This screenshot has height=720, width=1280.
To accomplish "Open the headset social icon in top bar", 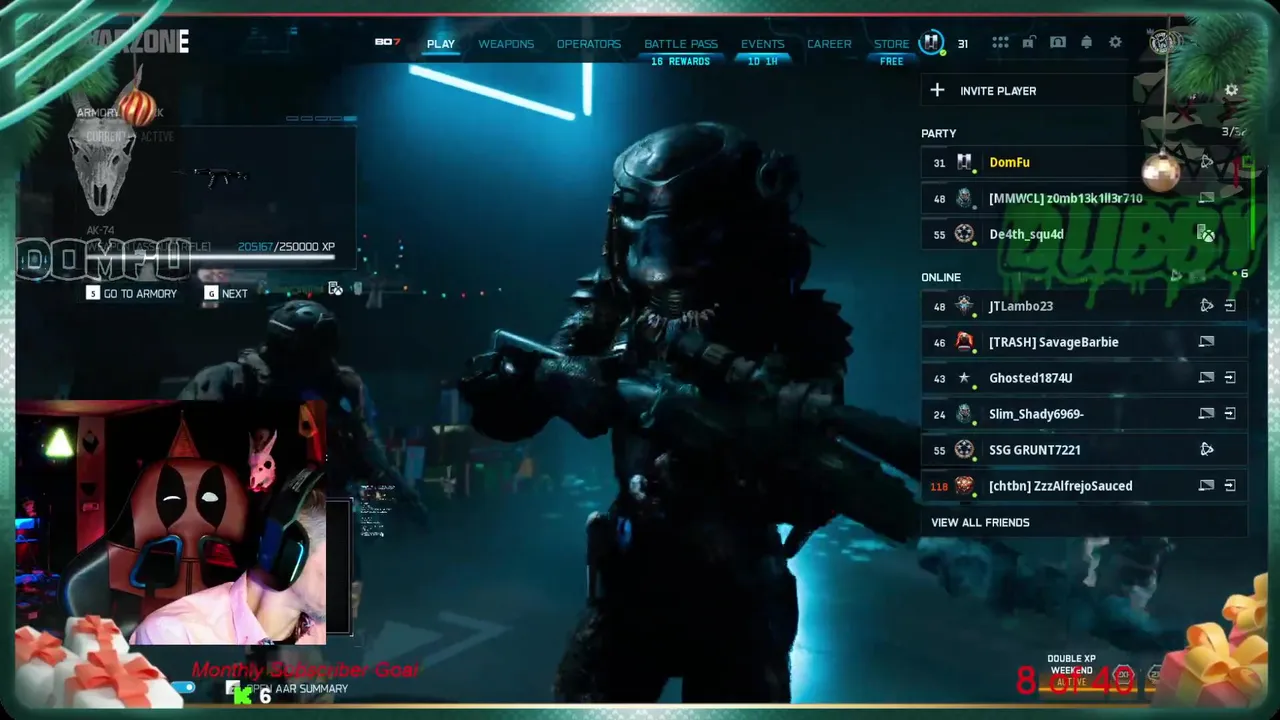I will click(1058, 43).
